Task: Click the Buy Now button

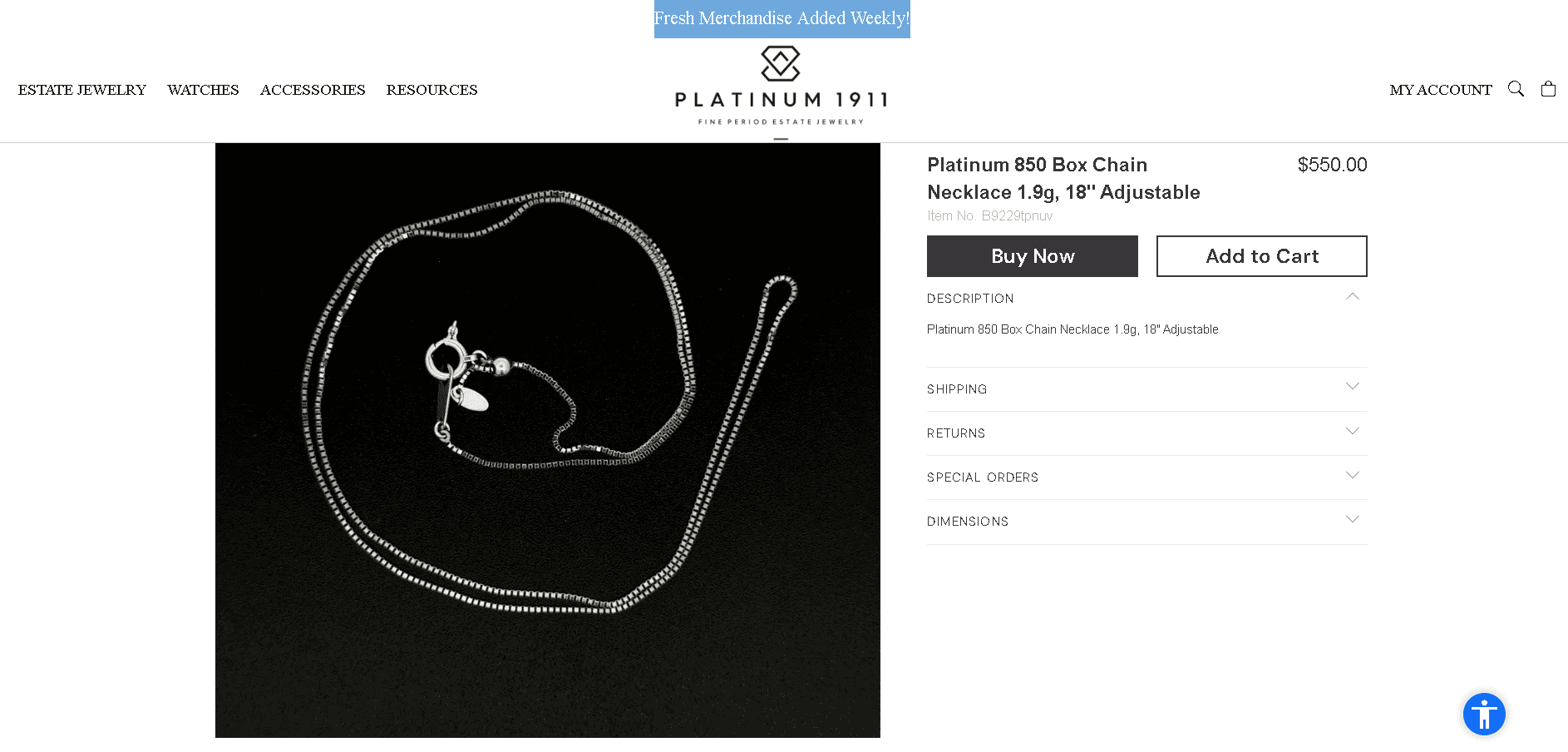Action: [x=1033, y=256]
